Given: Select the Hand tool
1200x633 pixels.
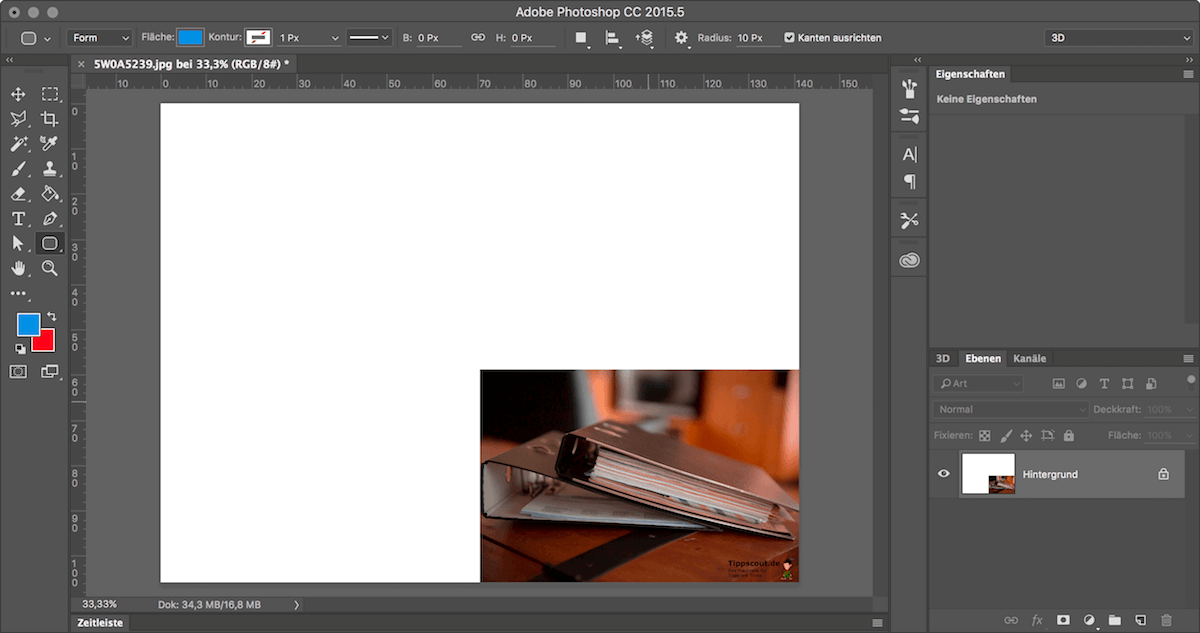Looking at the screenshot, I should 18,268.
